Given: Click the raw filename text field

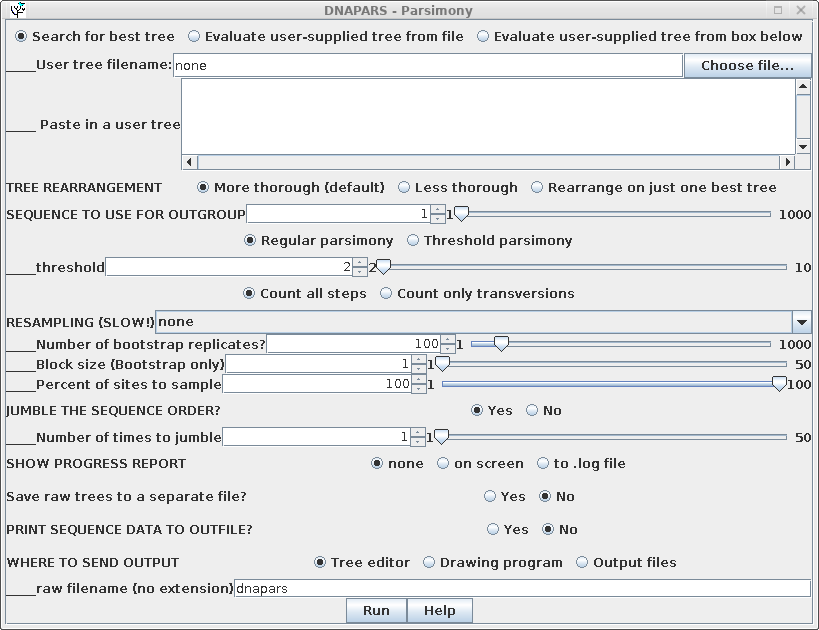Looking at the screenshot, I should tap(521, 589).
